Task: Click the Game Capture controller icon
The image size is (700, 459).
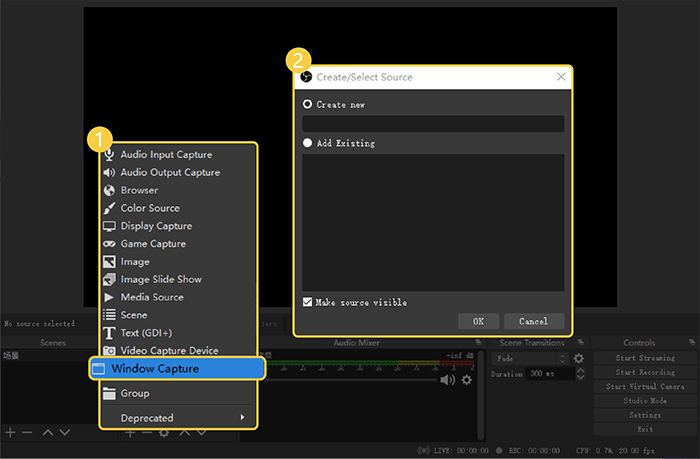Action: [110, 244]
